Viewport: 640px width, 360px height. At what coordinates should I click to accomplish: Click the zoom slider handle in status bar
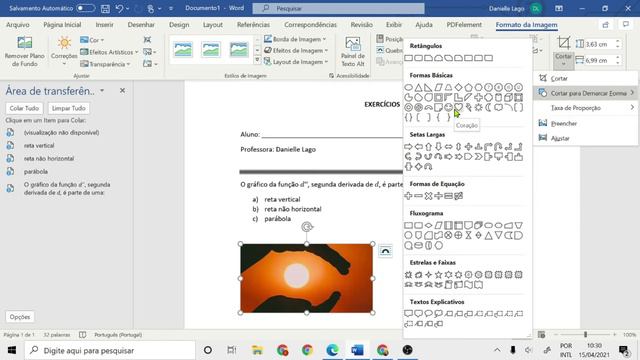[585, 335]
